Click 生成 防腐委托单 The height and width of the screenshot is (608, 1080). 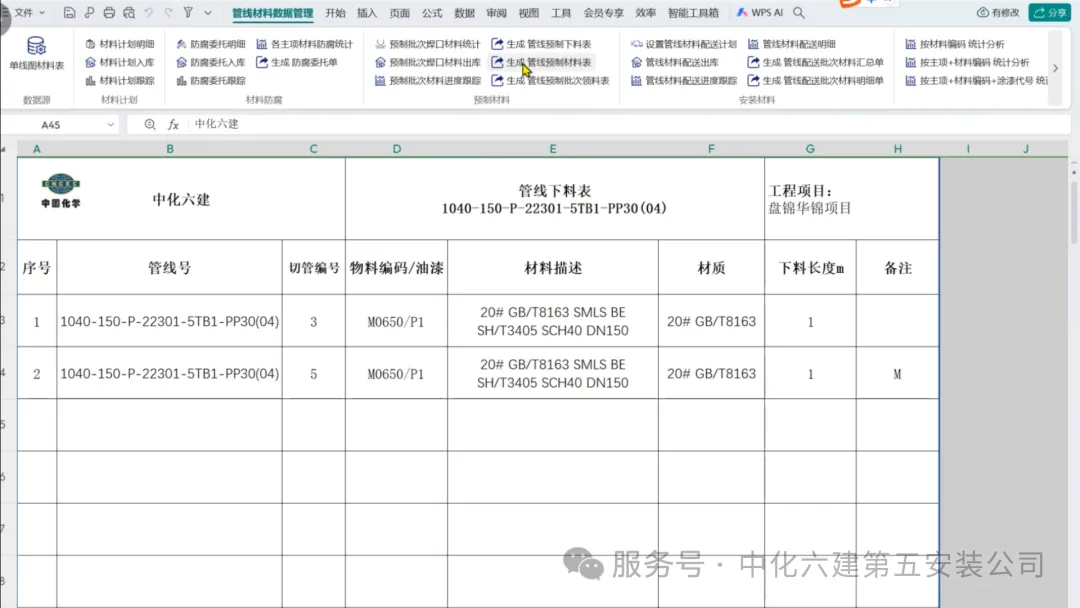point(297,62)
